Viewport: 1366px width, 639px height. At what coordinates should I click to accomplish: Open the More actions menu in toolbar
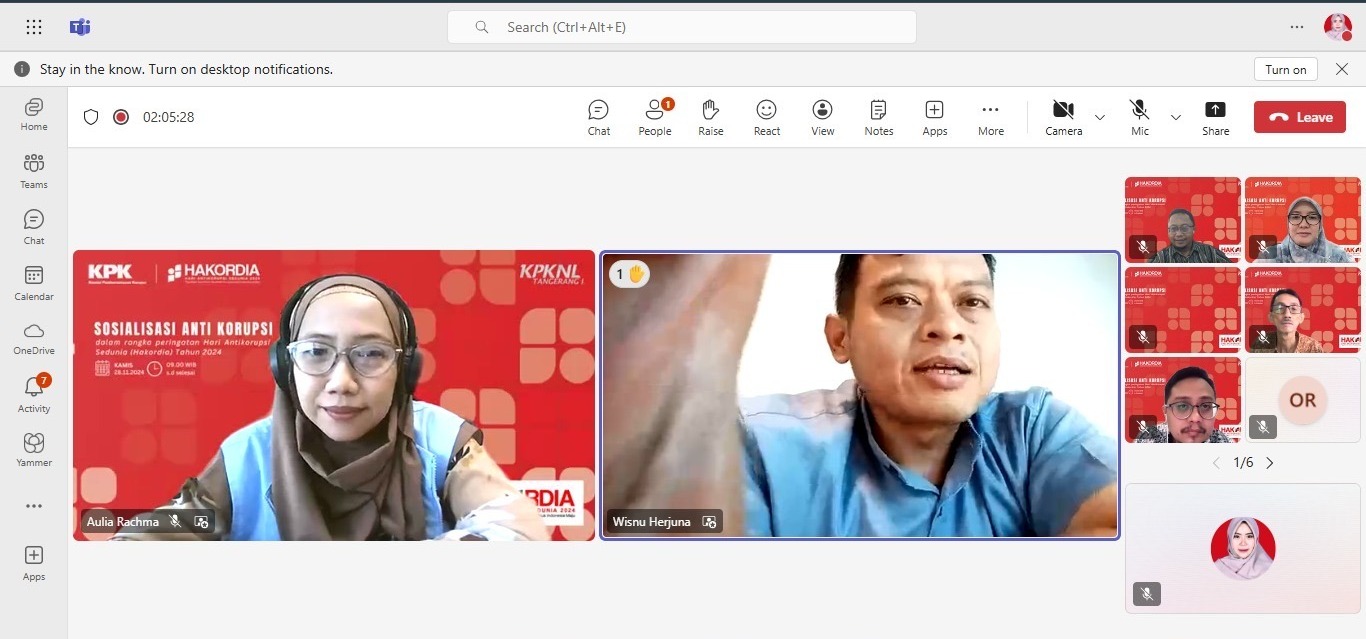[x=990, y=117]
